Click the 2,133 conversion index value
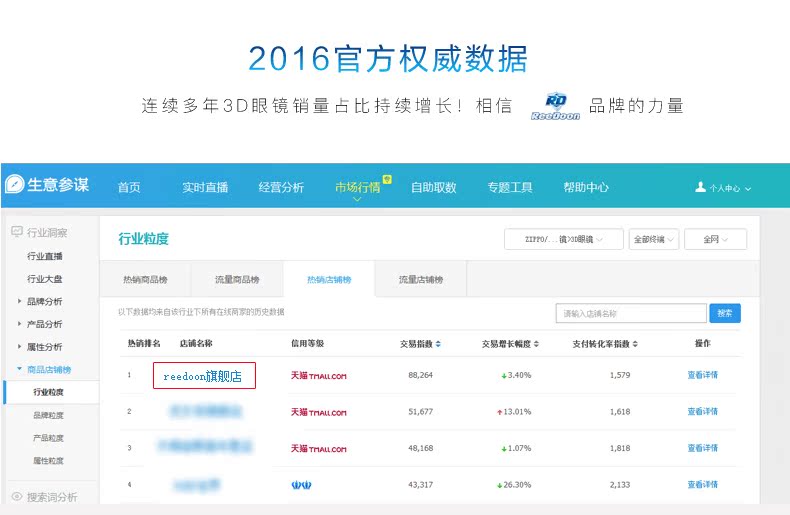 click(x=620, y=485)
